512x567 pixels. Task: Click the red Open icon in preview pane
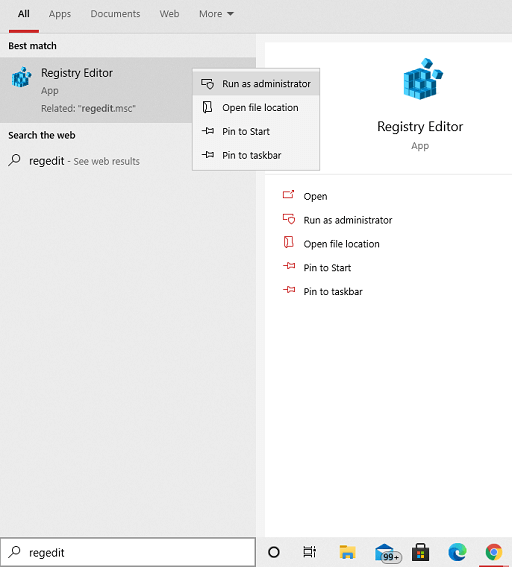[x=289, y=195]
